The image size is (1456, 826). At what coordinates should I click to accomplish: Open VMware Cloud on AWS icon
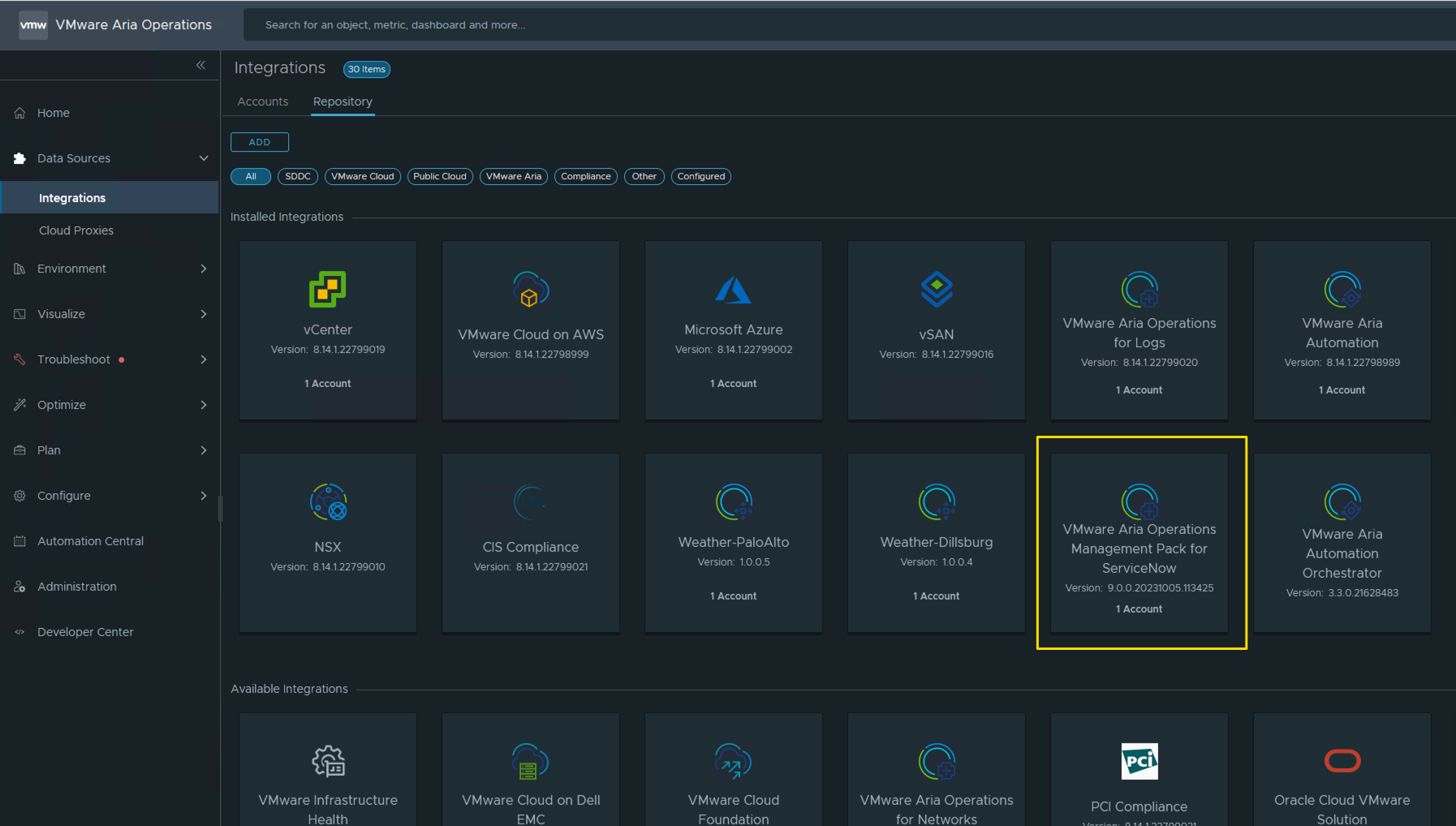531,290
